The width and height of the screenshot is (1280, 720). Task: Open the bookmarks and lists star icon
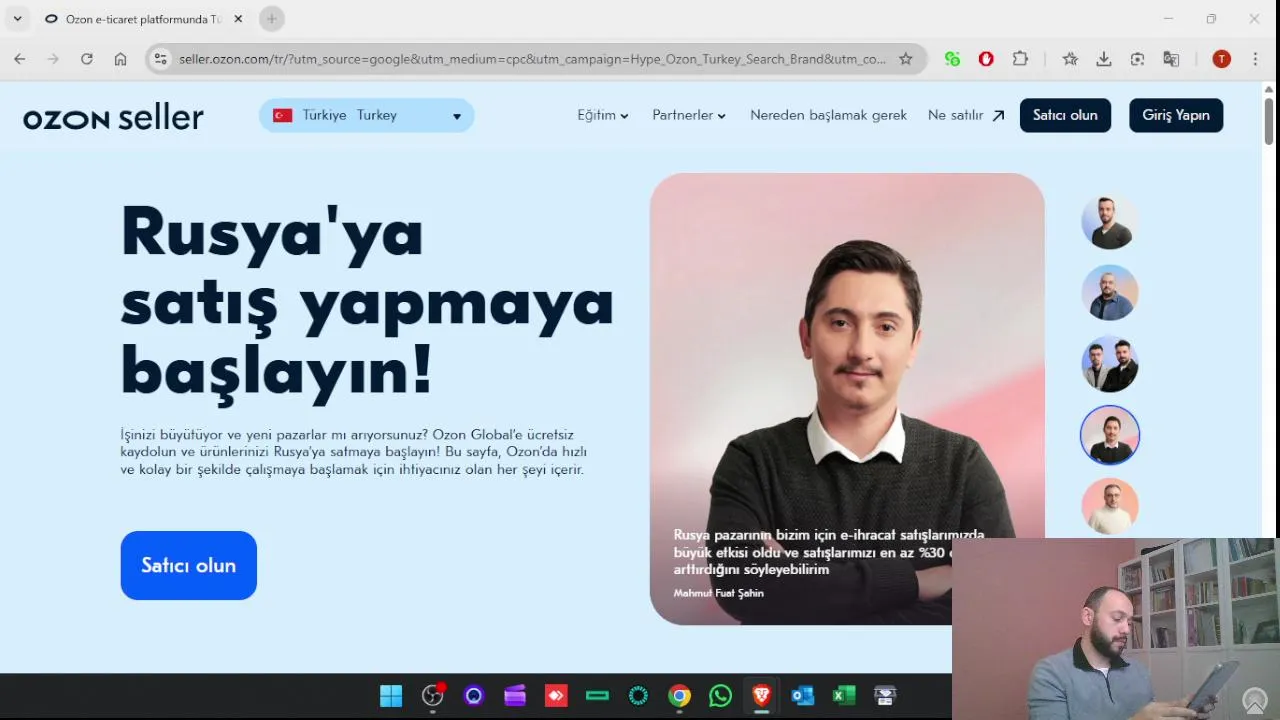coord(1070,59)
